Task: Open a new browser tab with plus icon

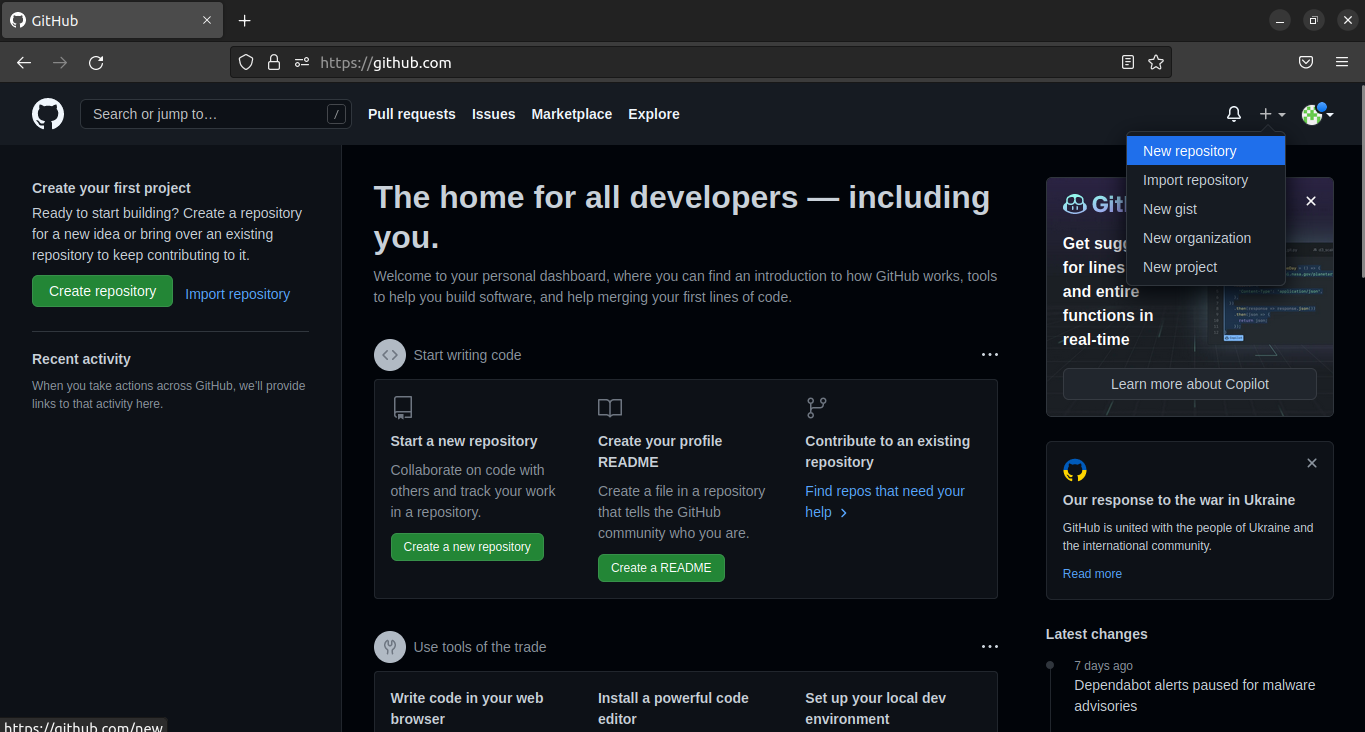Action: [x=245, y=20]
